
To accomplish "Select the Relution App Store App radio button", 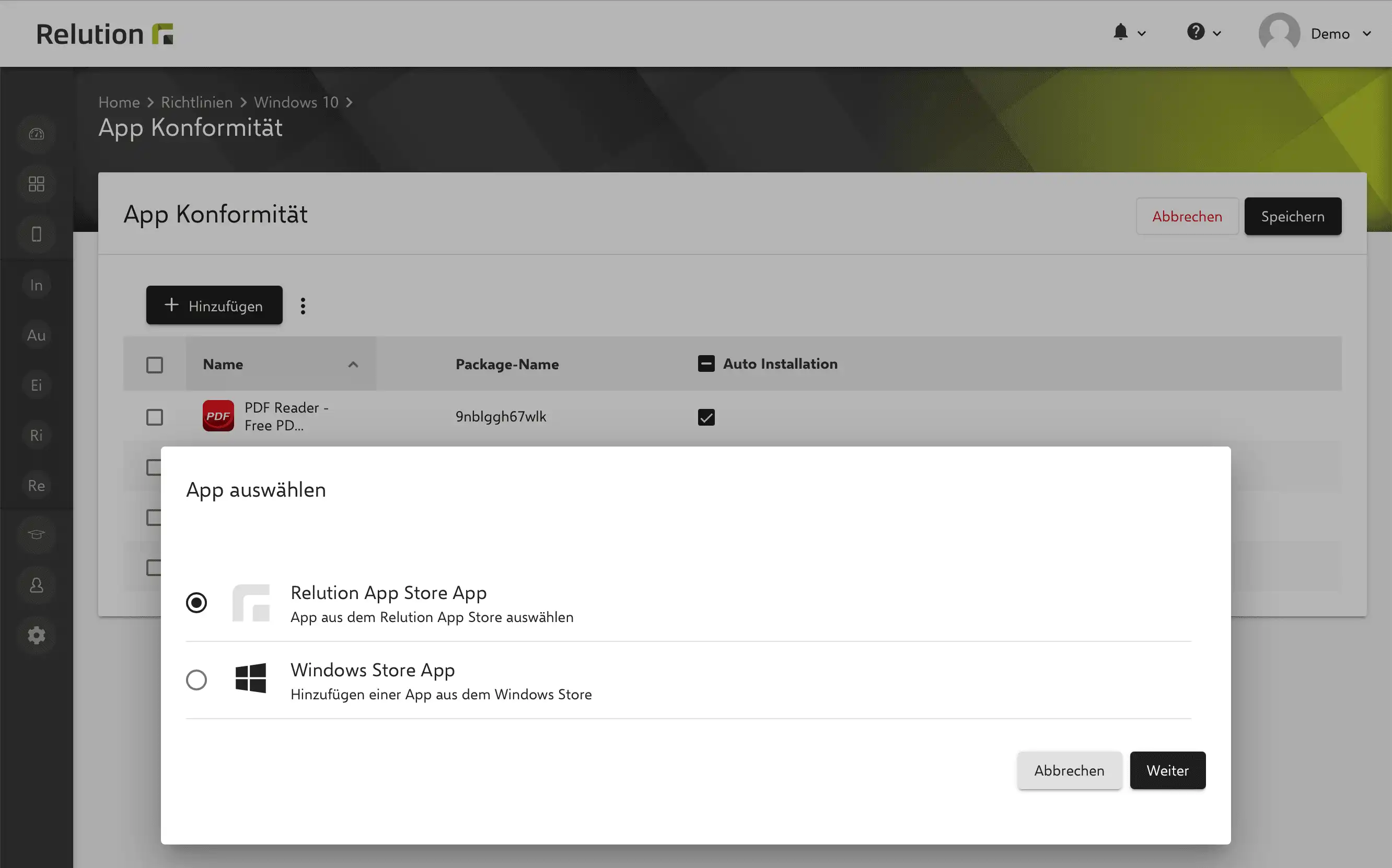I will click(x=196, y=602).
